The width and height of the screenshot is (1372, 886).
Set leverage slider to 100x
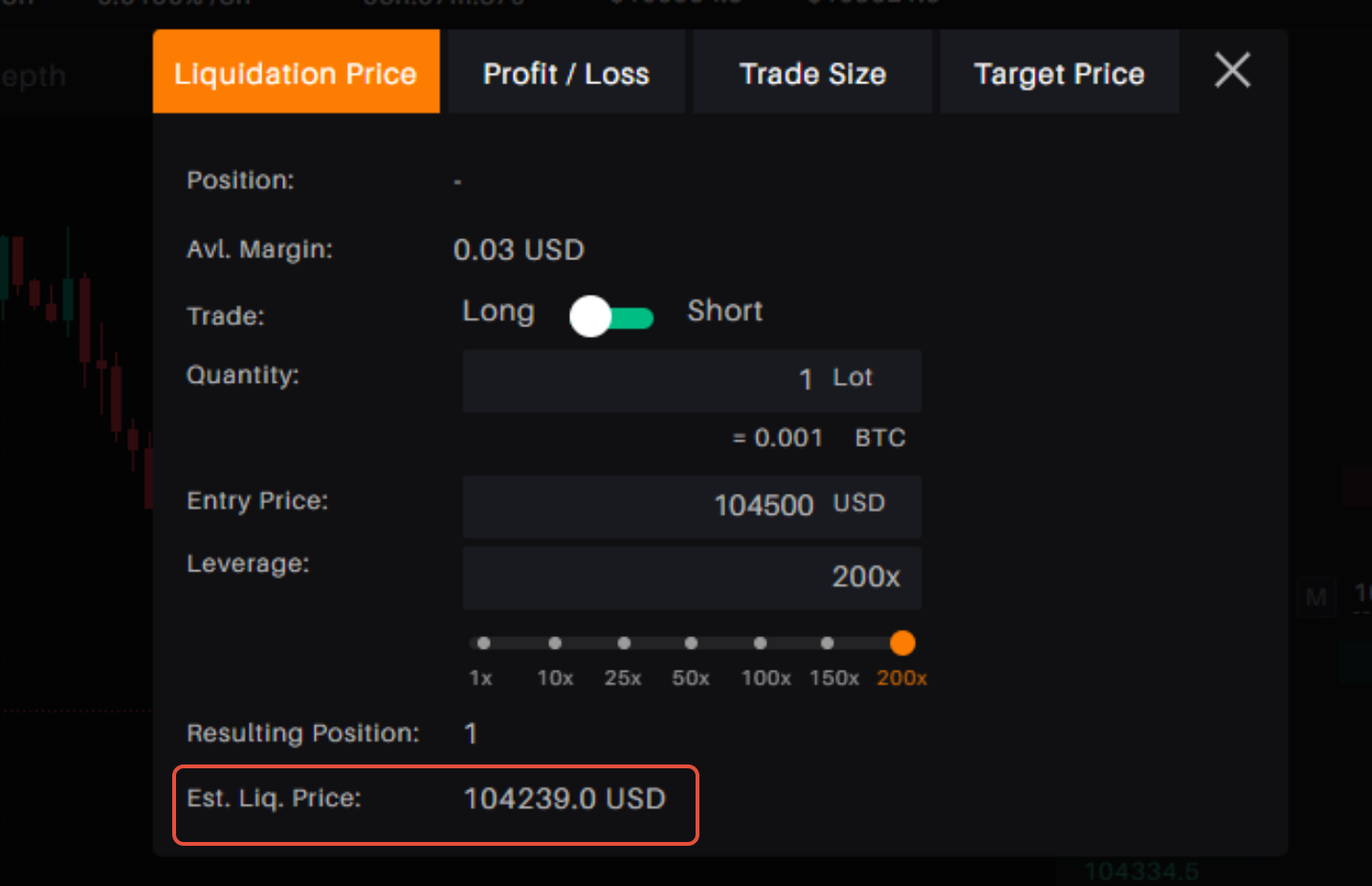point(760,643)
